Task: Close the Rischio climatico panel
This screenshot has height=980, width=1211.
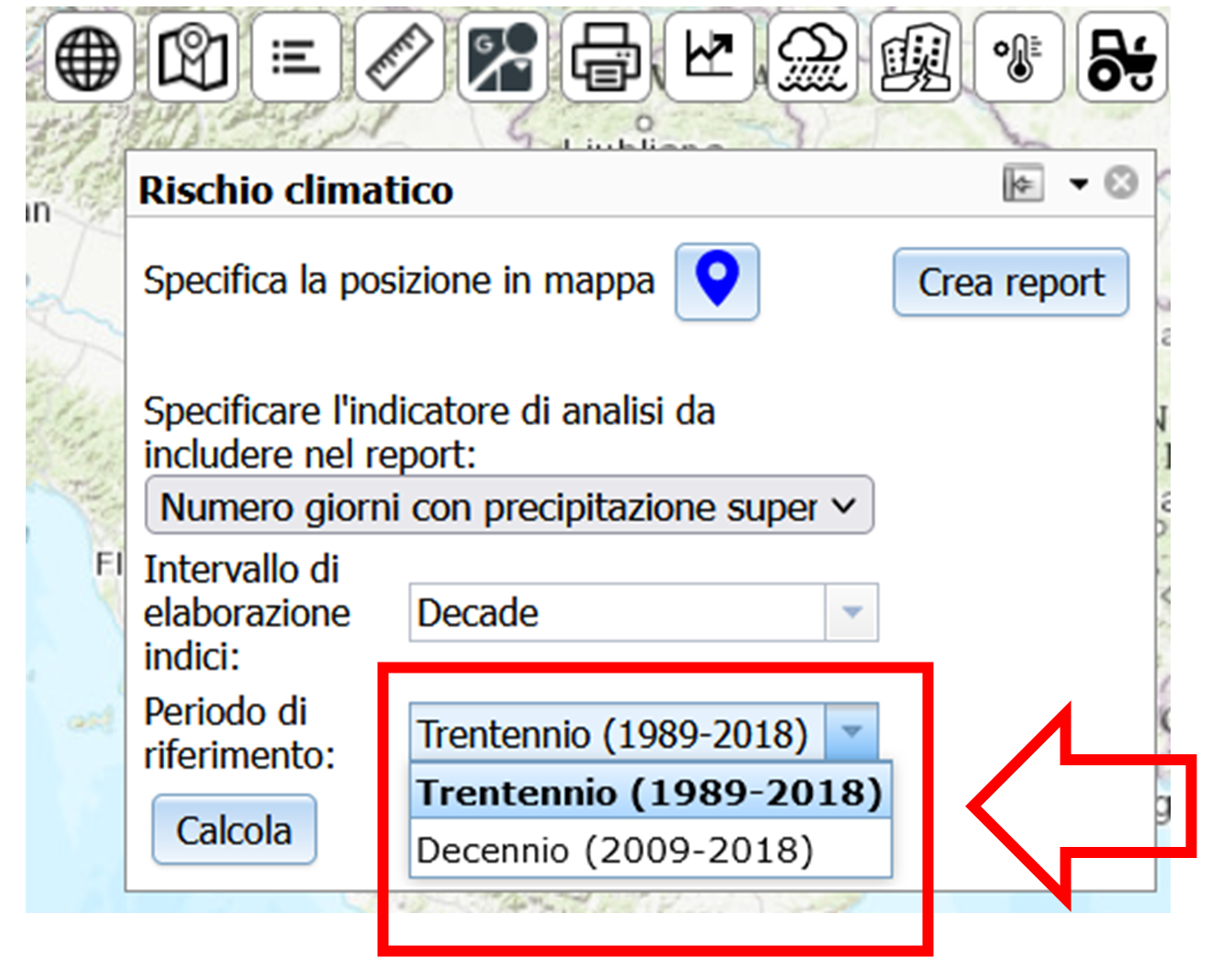Action: pos(1121,183)
